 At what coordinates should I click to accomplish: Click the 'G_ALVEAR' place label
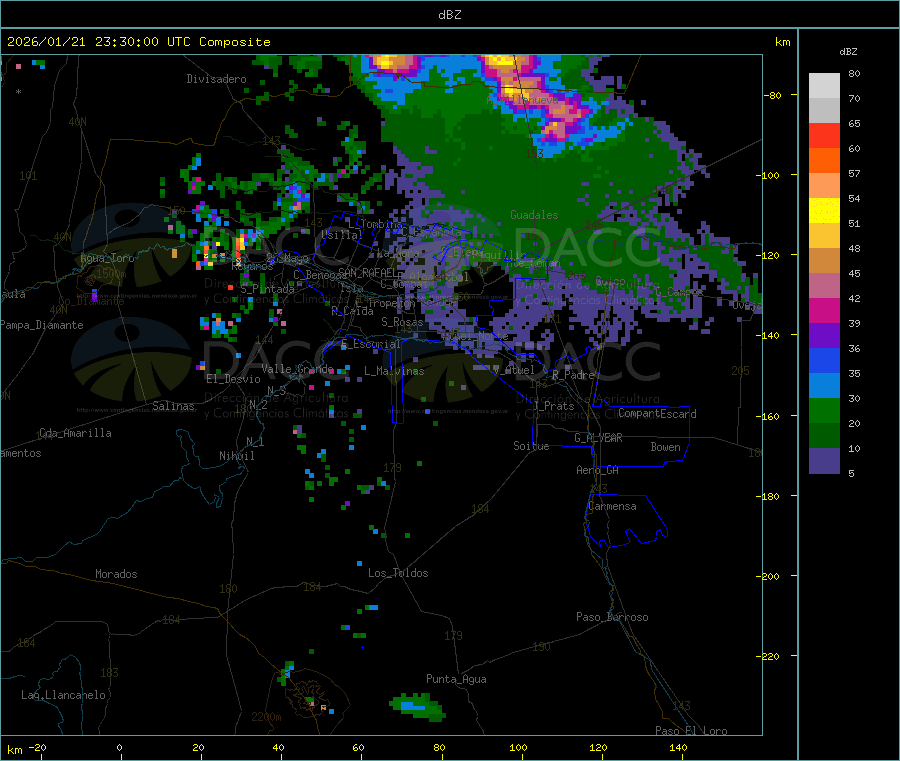point(598,438)
